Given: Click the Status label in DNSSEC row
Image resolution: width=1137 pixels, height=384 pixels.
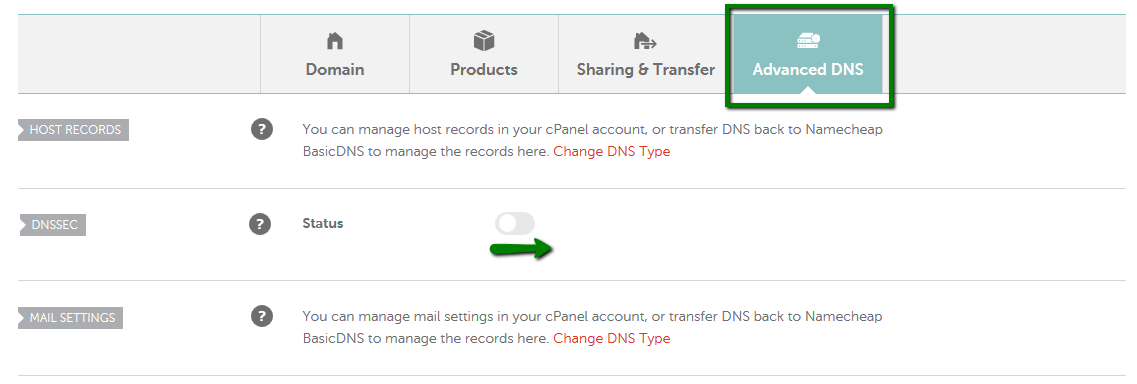Looking at the screenshot, I should click(323, 224).
